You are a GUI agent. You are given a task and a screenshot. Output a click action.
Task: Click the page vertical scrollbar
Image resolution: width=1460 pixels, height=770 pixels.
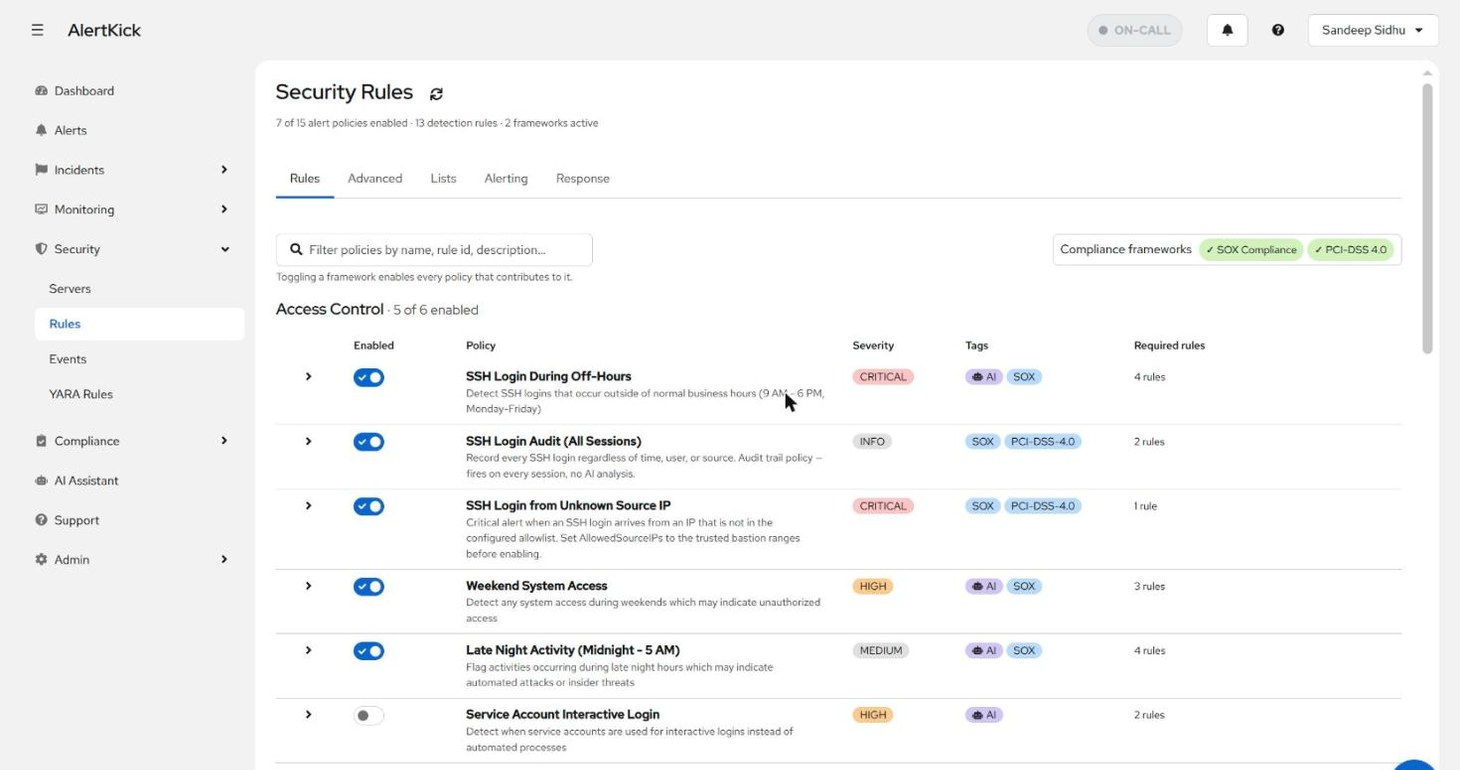tap(1427, 218)
